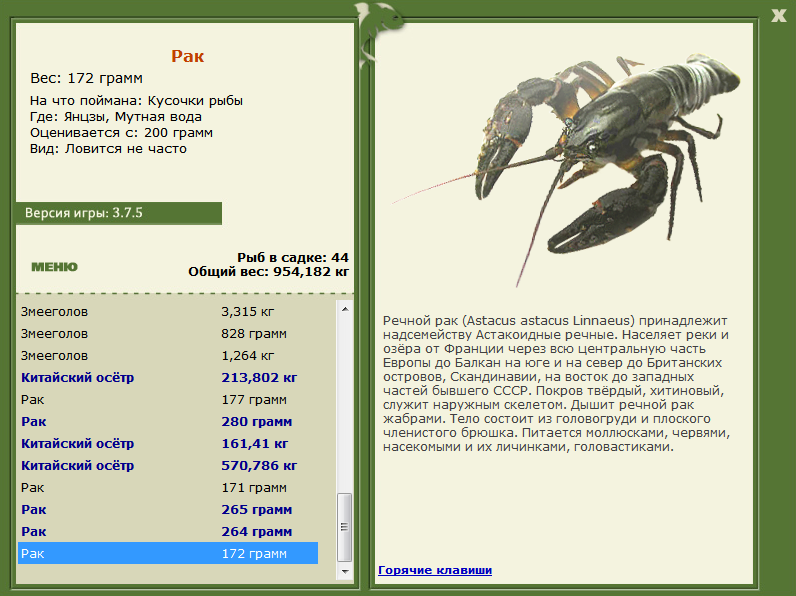Click the scroll up arrow of fish list
Viewport: 796px width, 596px height.
pyautogui.click(x=345, y=309)
